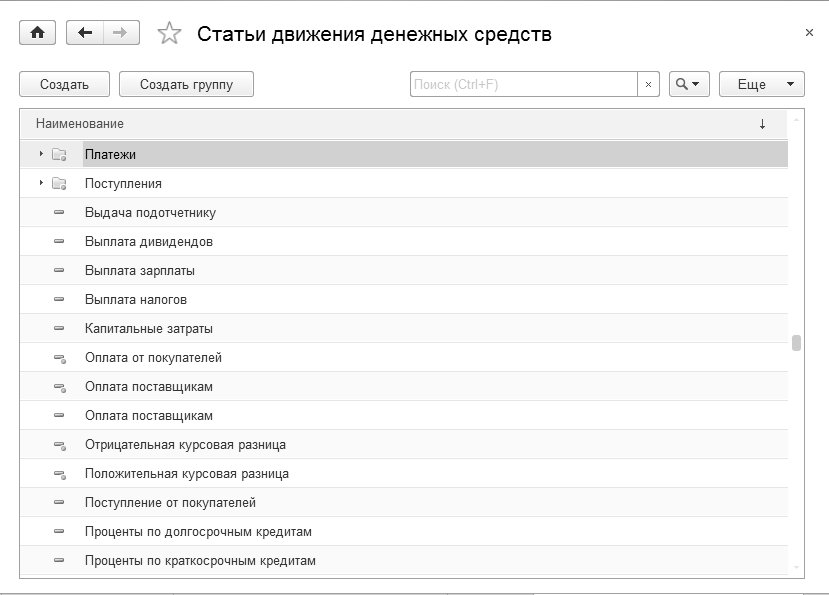Clear the search field with x
This screenshot has height=595, width=829.
click(x=648, y=85)
